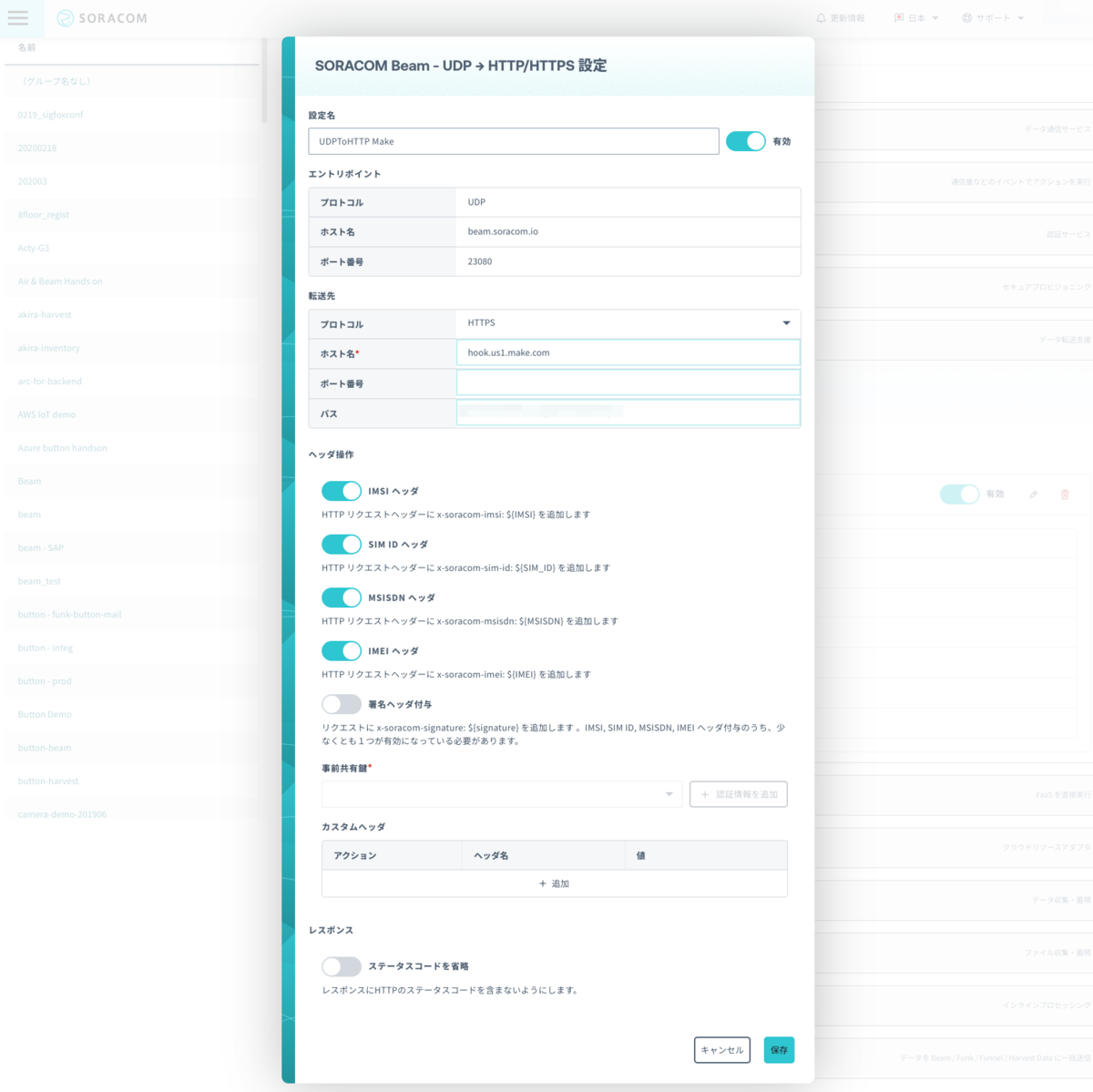This screenshot has height=1092, width=1093.
Task: Click the 保存 button
Action: (x=779, y=1050)
